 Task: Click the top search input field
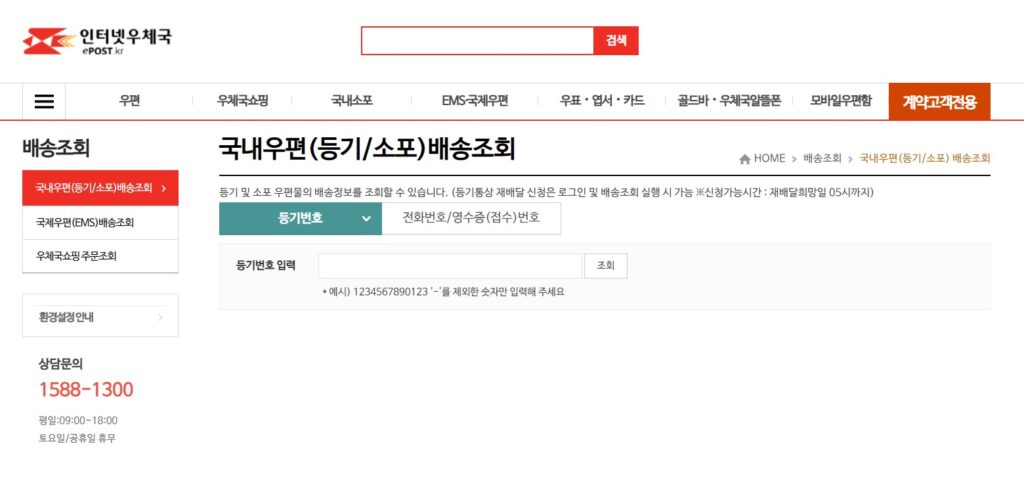point(477,41)
